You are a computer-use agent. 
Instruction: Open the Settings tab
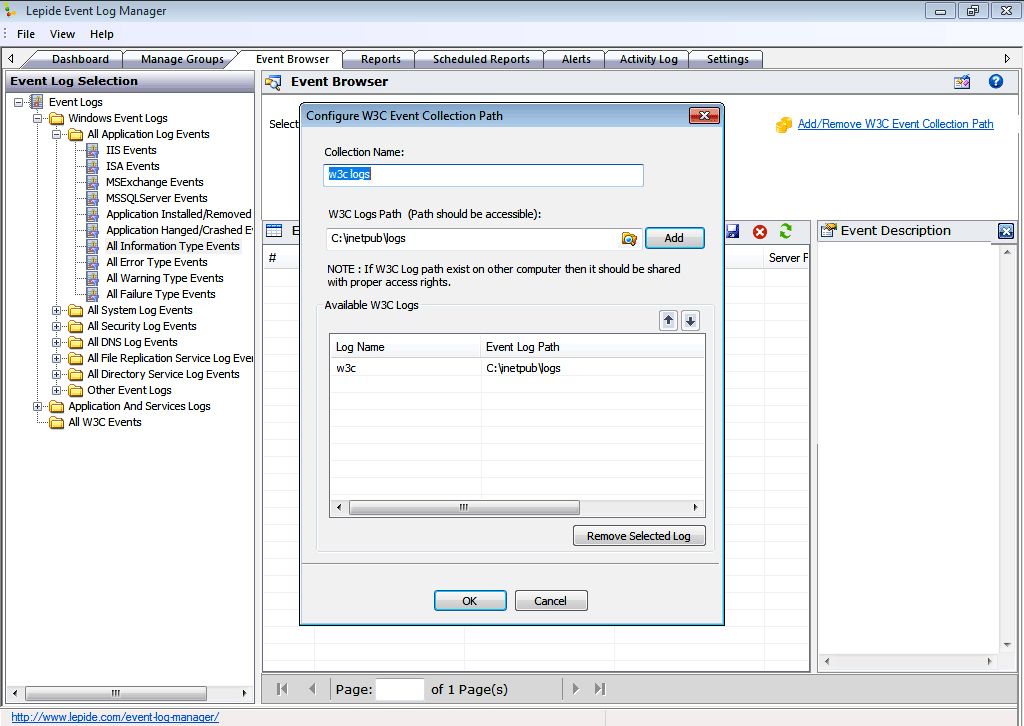tap(728, 59)
